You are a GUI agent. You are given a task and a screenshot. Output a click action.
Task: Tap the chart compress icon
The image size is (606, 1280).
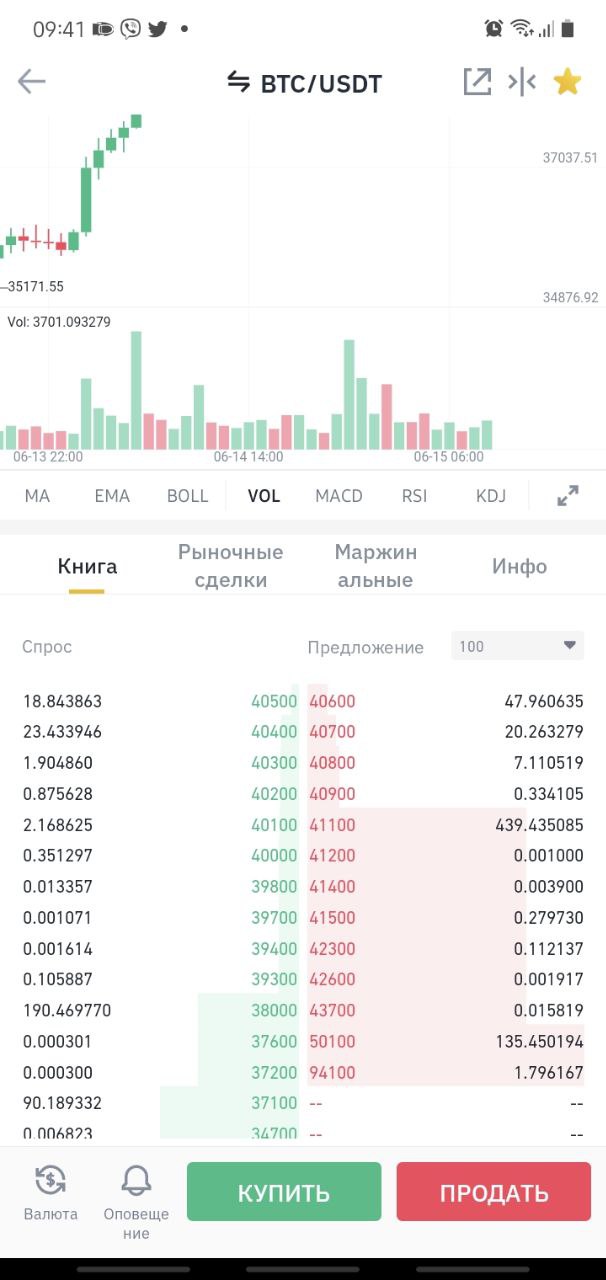click(522, 82)
